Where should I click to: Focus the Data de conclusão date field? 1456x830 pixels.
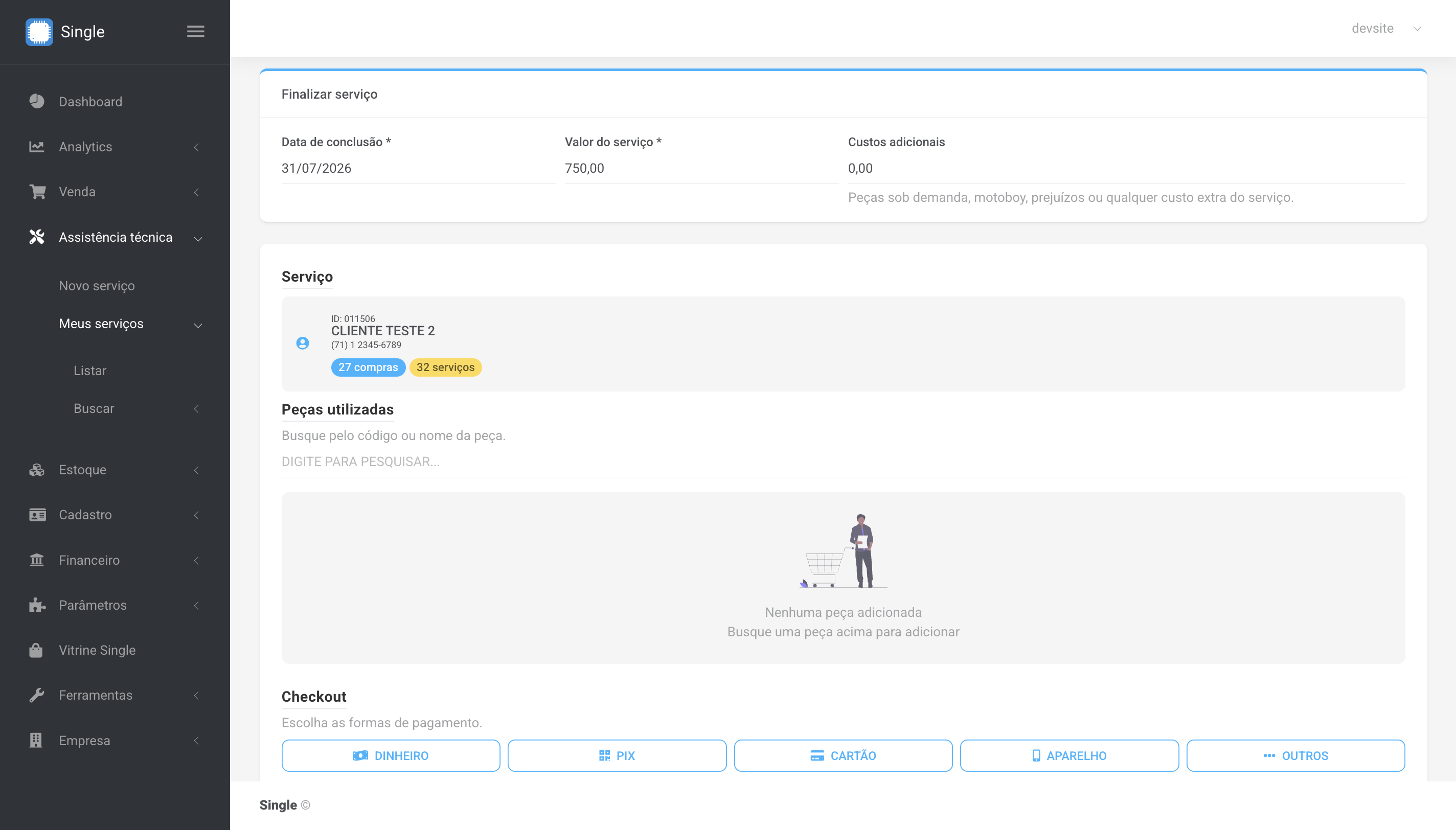coord(418,168)
